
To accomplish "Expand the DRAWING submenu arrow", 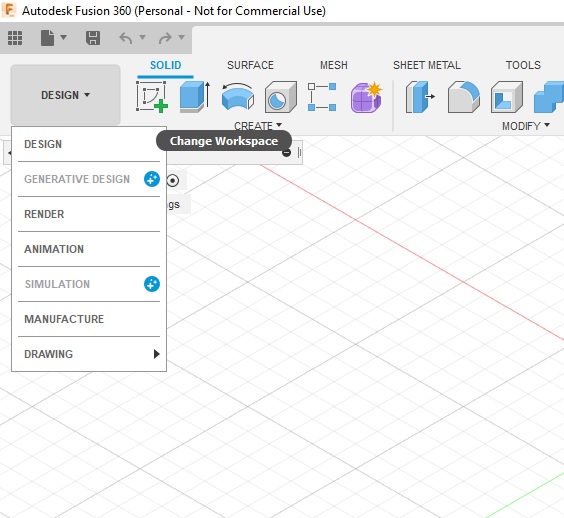I will coord(156,354).
